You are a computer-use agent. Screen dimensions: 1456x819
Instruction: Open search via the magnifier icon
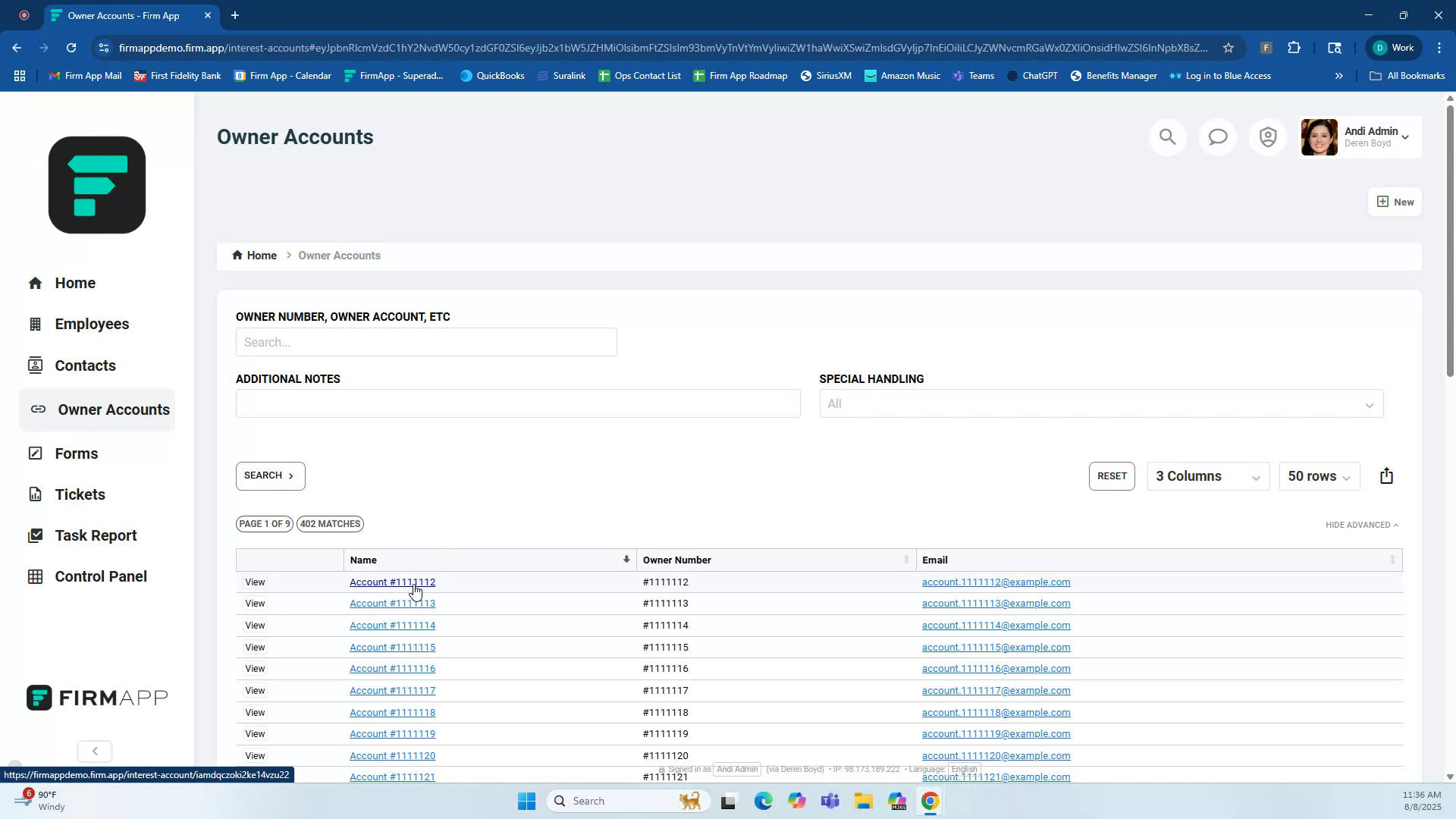coord(1167,136)
